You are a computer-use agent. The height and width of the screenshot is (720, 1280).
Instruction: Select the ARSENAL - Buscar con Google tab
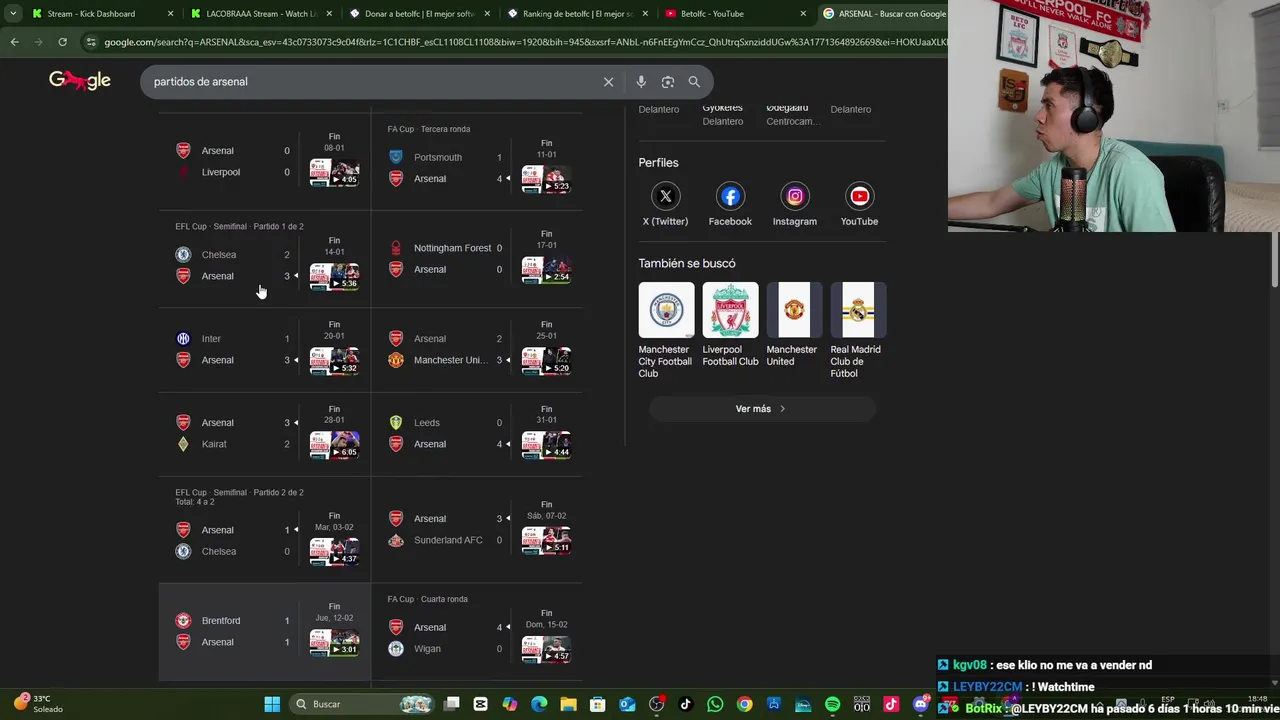(882, 14)
